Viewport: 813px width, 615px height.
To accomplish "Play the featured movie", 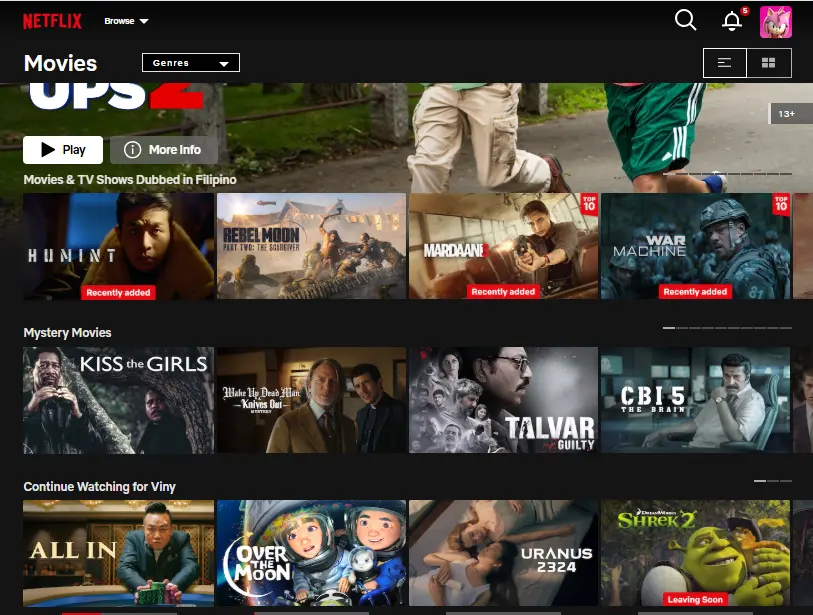I will [x=63, y=150].
